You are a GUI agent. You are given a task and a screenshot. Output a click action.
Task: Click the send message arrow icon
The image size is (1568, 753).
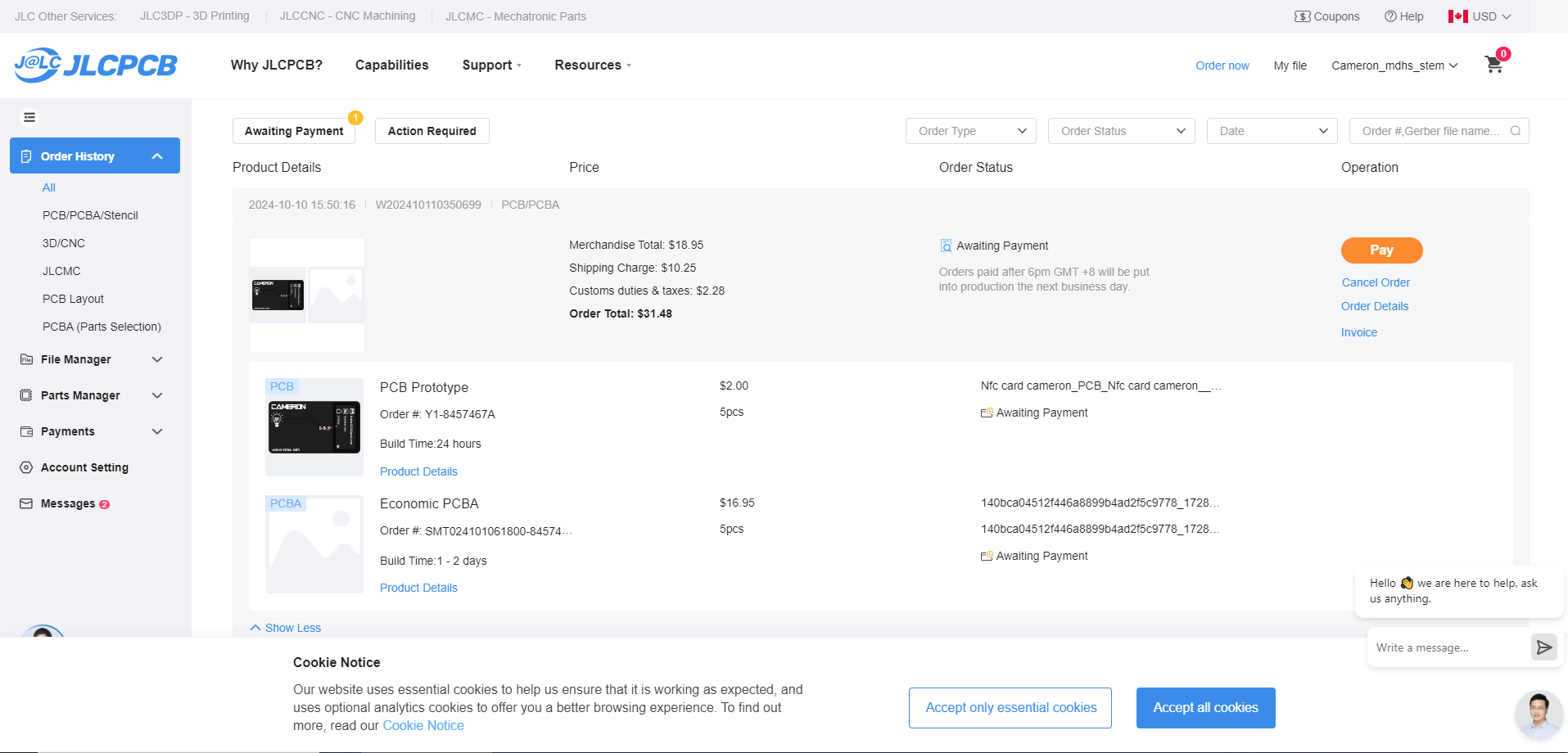click(1544, 647)
